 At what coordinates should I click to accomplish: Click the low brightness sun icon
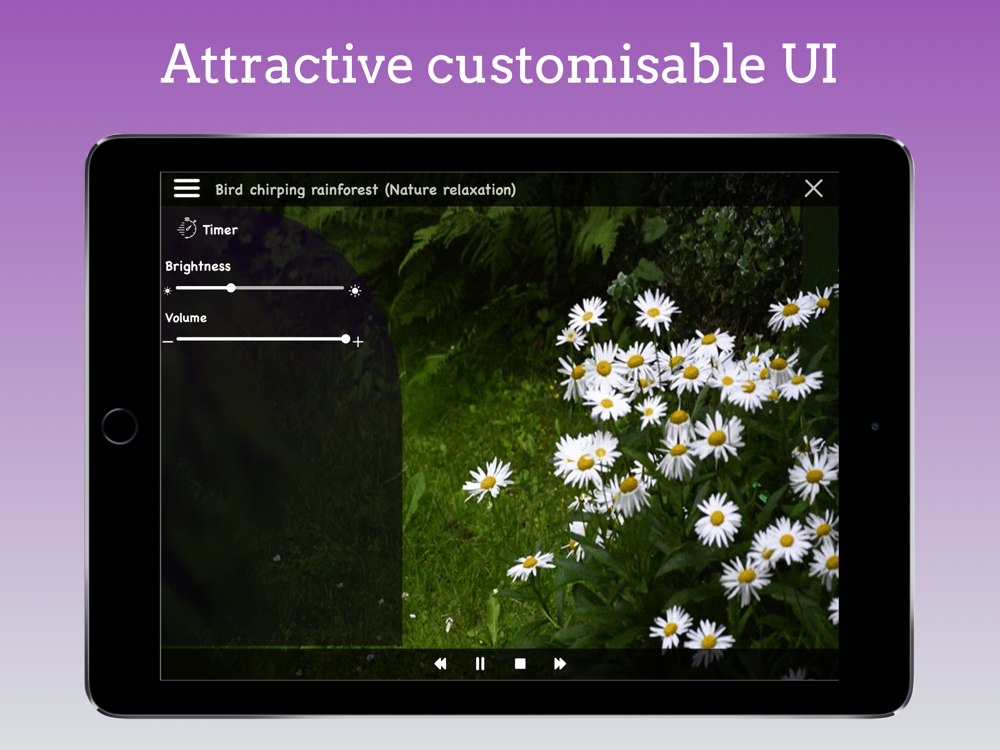(168, 291)
